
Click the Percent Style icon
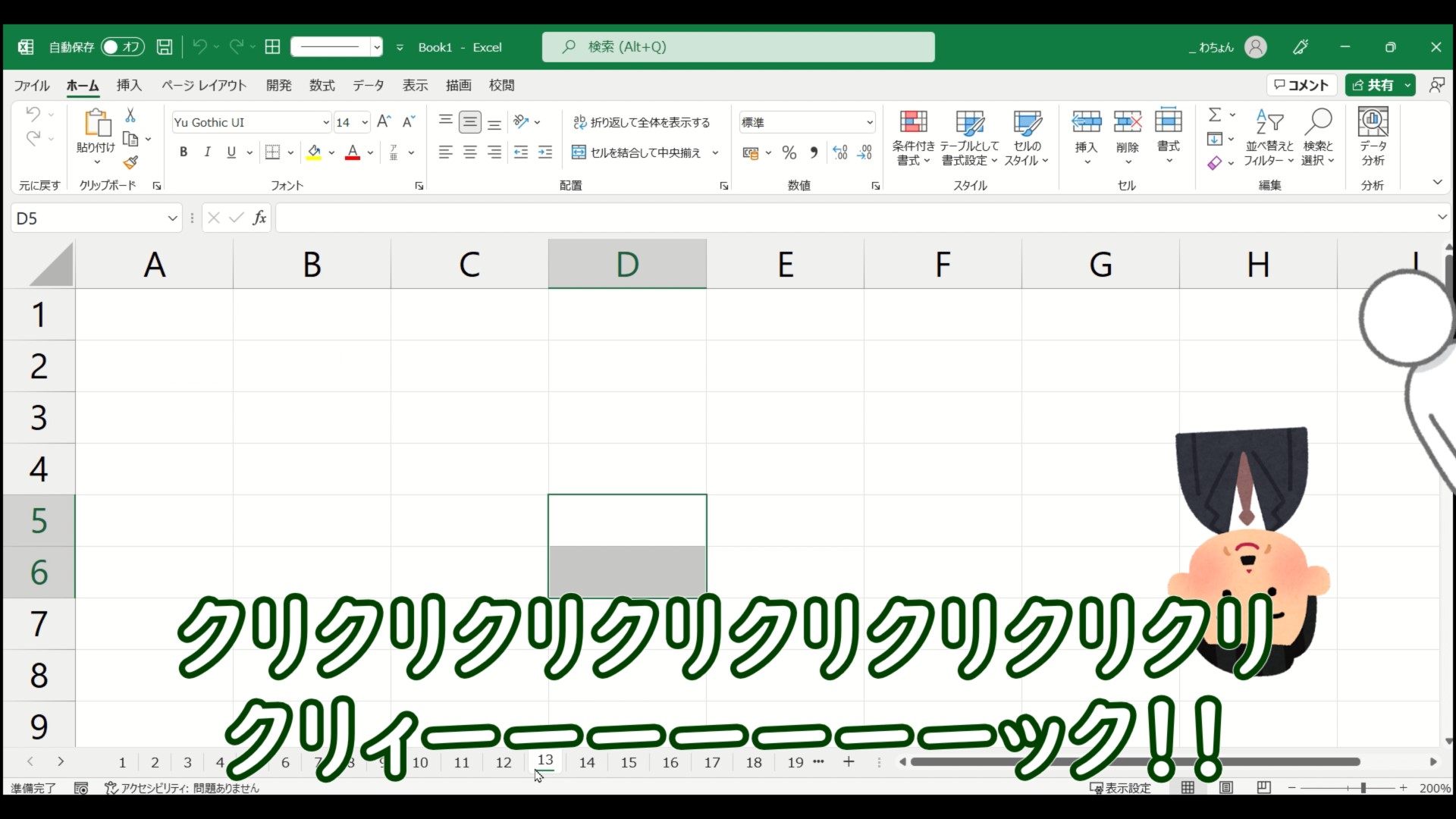[789, 152]
